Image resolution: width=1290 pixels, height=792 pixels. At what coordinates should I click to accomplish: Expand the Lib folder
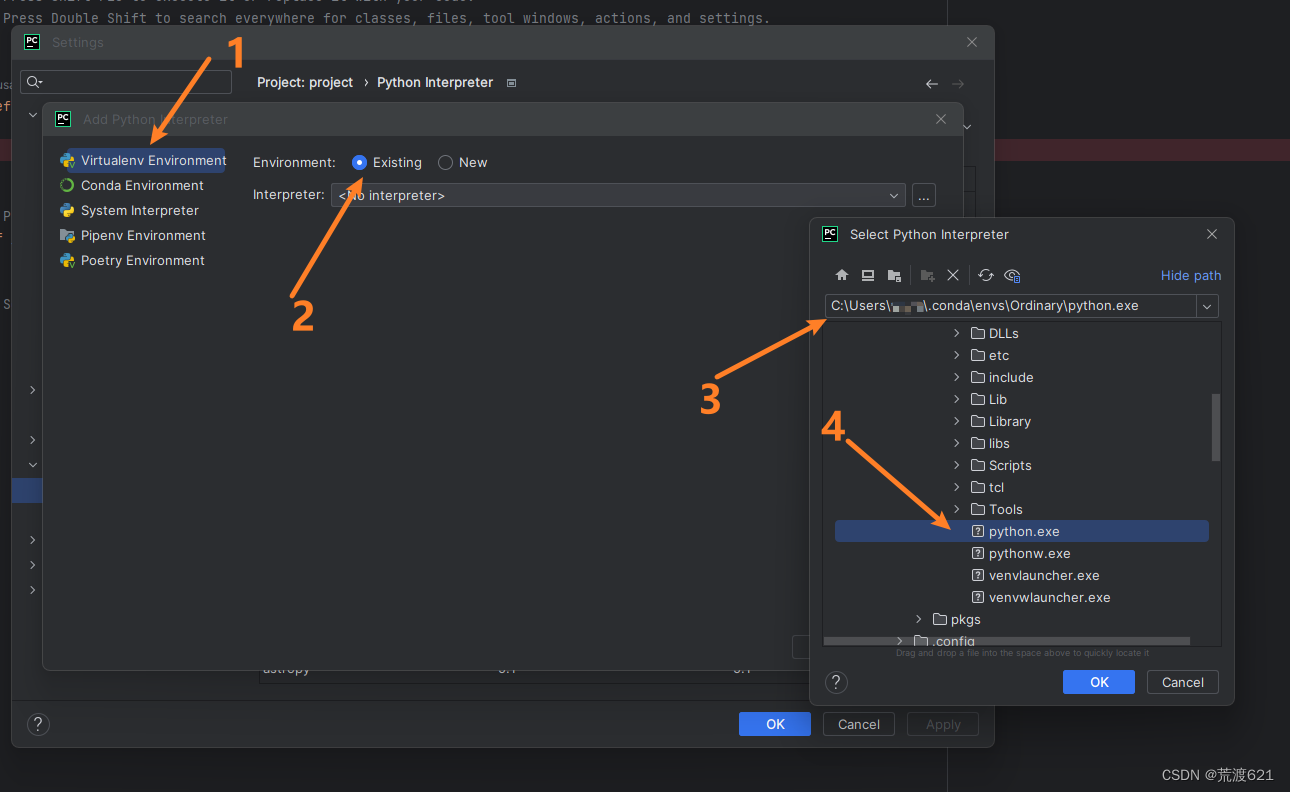point(956,399)
